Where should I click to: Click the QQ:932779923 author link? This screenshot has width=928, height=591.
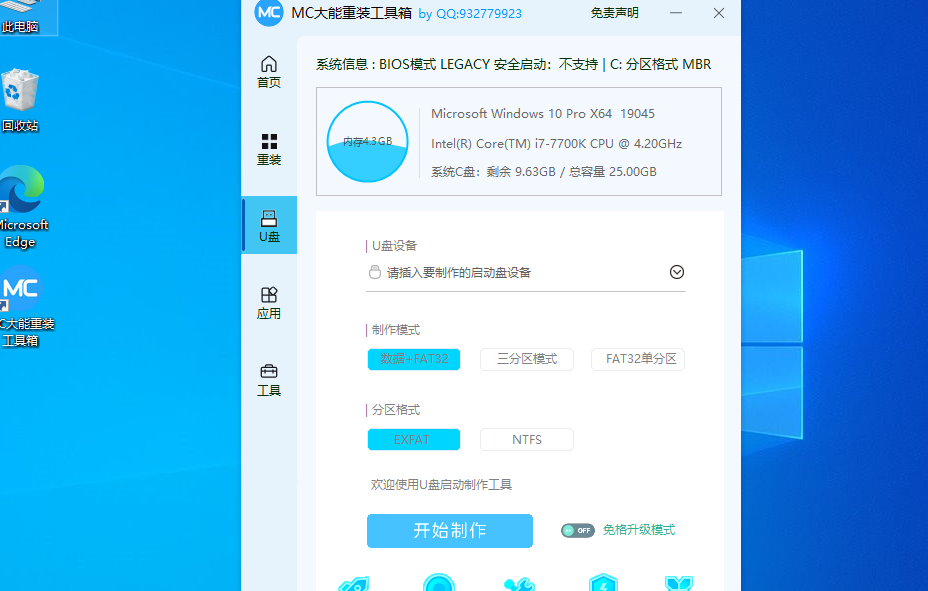[x=479, y=14]
